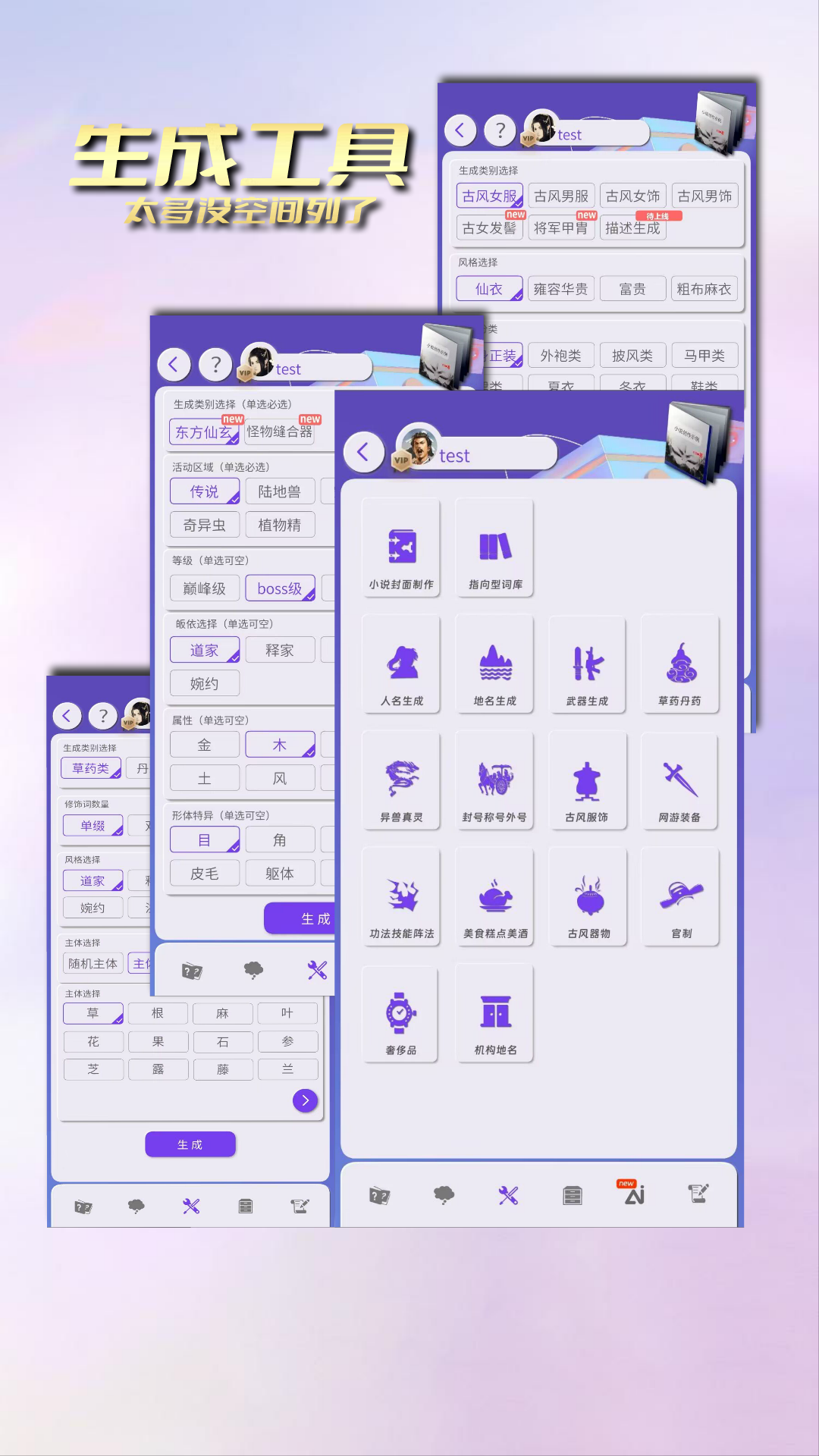Open the 美食糕点美酒 generator
Viewport: 819px width, 1456px height.
tap(495, 897)
